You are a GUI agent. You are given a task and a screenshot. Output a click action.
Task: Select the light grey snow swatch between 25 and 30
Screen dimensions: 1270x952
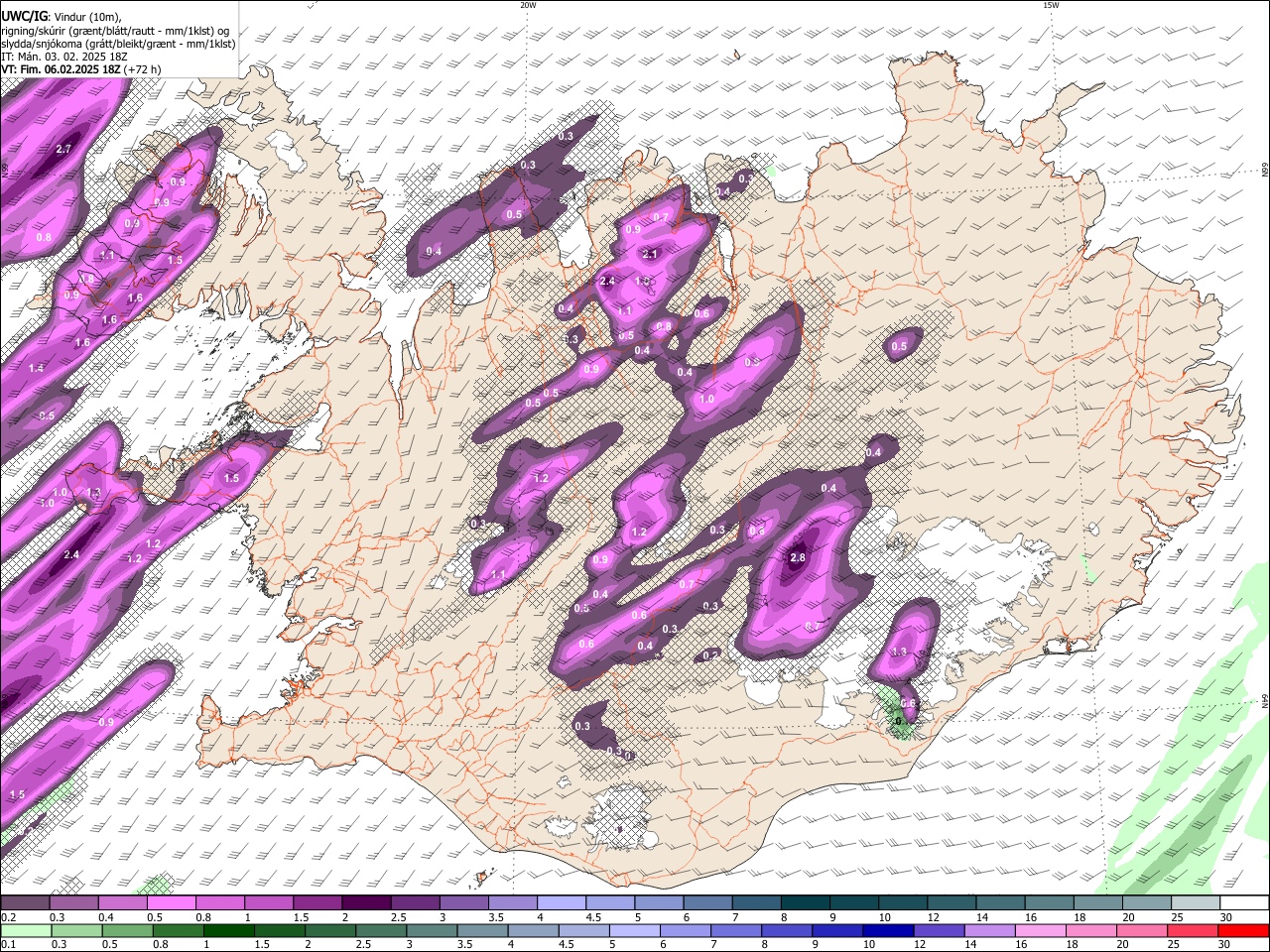1197,903
